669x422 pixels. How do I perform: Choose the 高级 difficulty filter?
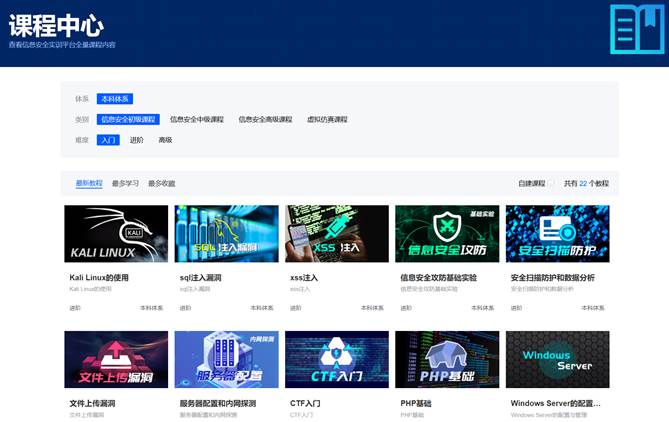pyautogui.click(x=165, y=140)
